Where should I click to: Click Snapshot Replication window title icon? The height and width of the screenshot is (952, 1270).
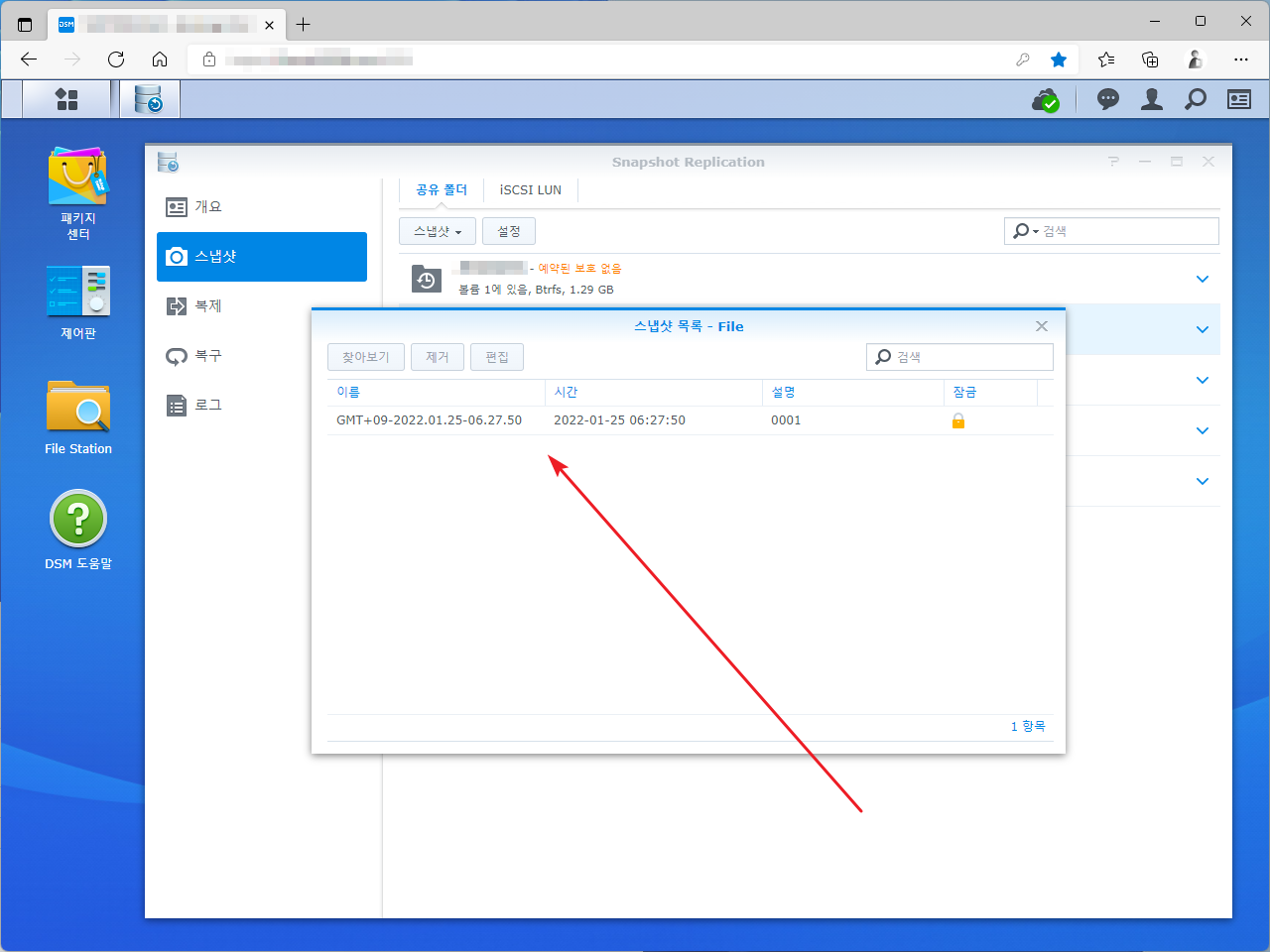pyautogui.click(x=168, y=162)
